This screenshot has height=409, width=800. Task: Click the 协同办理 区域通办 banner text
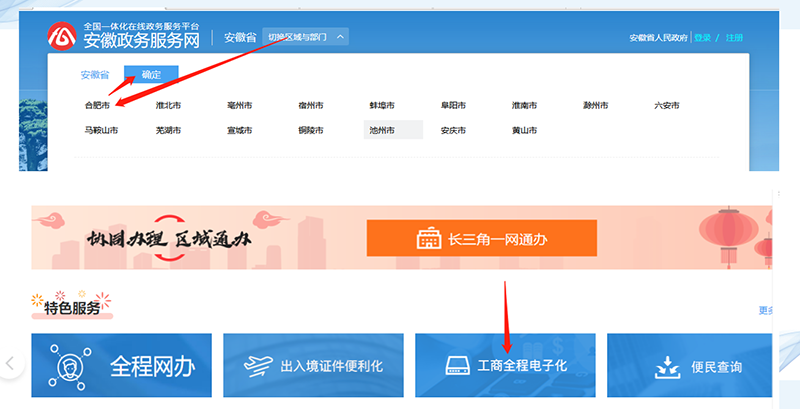[168, 238]
